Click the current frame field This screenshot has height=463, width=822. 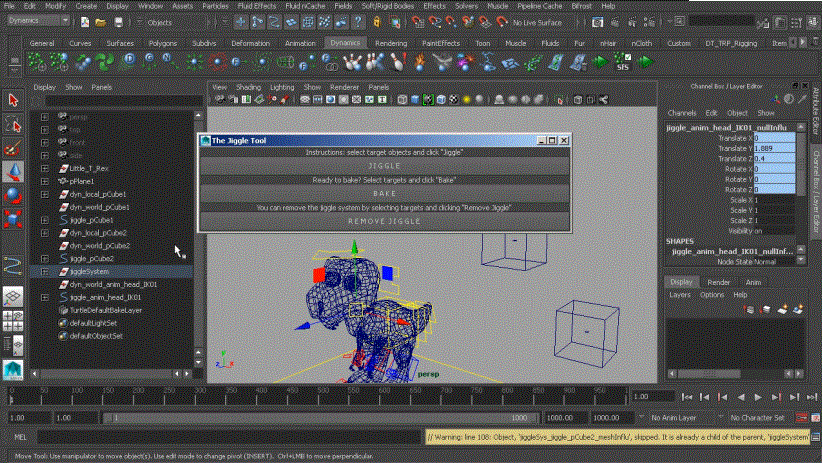pyautogui.click(x=653, y=397)
